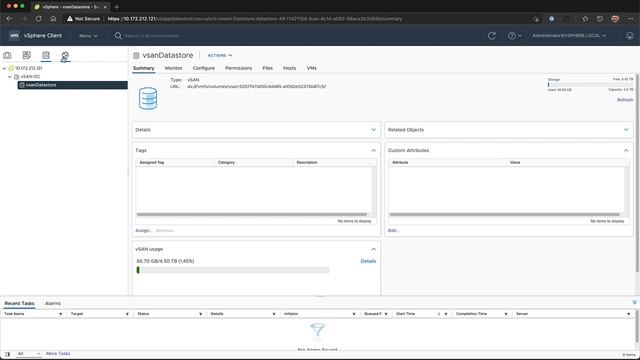Open a new browser tab
This screenshot has height=360, width=640.
[116, 7]
